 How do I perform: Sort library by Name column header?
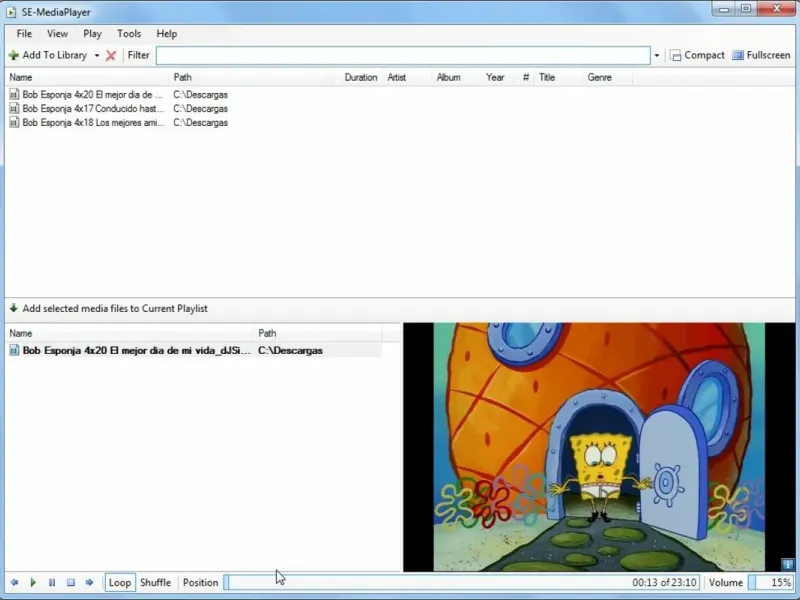pyautogui.click(x=87, y=78)
